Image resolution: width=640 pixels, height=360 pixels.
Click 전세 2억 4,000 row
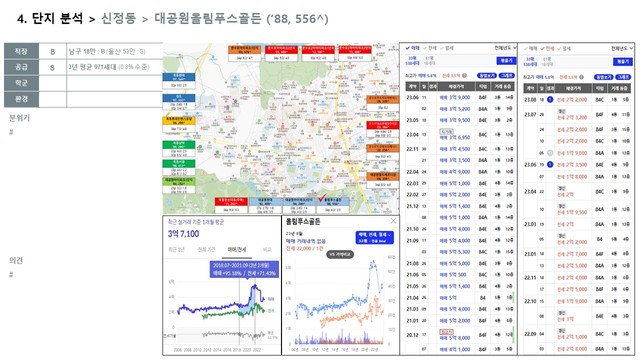pyautogui.click(x=577, y=278)
